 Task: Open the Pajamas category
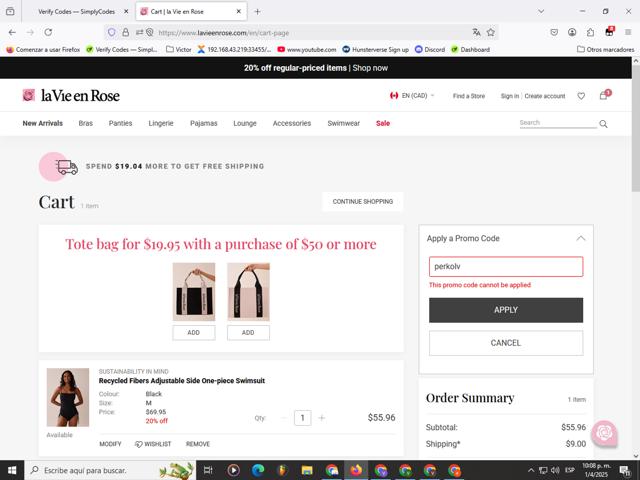point(204,123)
